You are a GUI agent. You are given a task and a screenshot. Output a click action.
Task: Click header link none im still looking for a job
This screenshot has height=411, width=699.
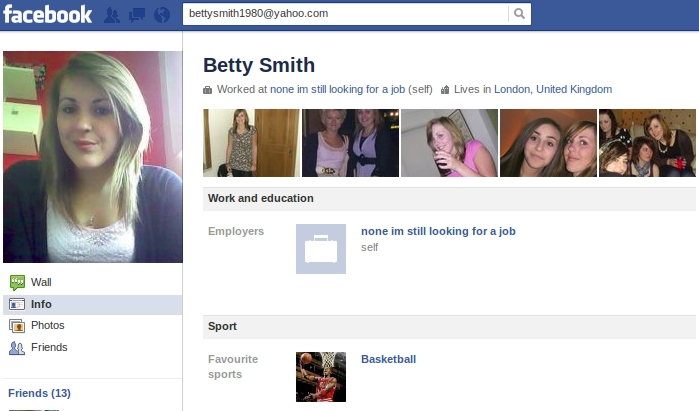click(x=337, y=89)
